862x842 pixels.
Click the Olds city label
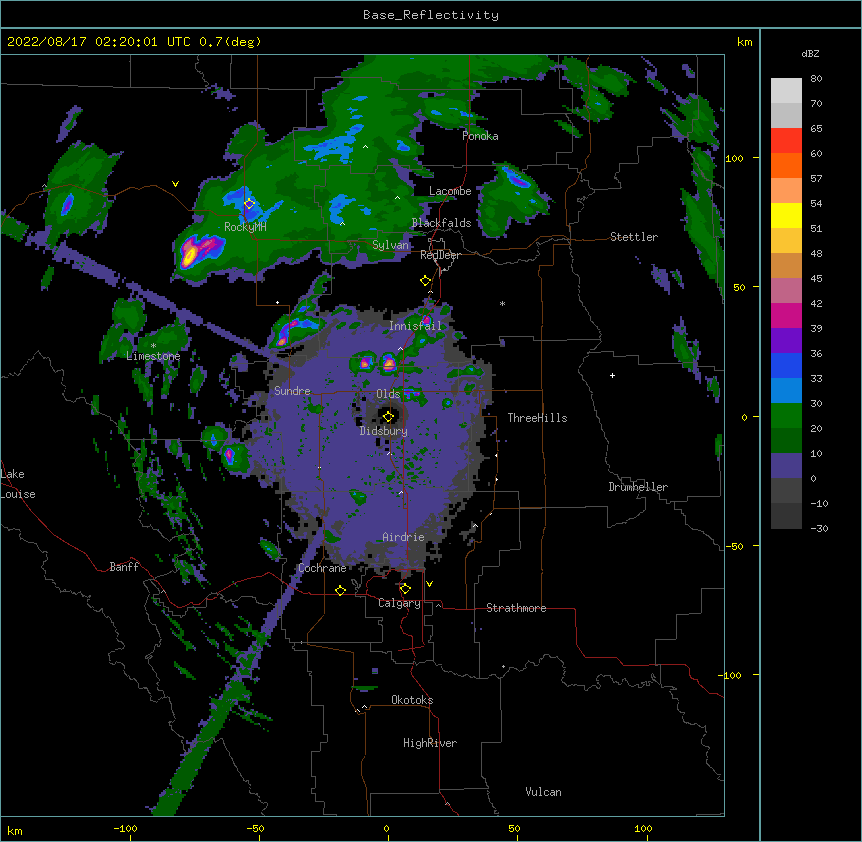click(388, 394)
